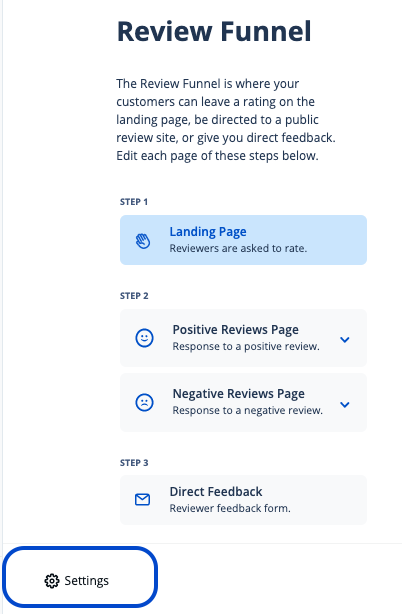The width and height of the screenshot is (402, 614).
Task: Click the Review Funnel heading
Action: [x=214, y=31]
